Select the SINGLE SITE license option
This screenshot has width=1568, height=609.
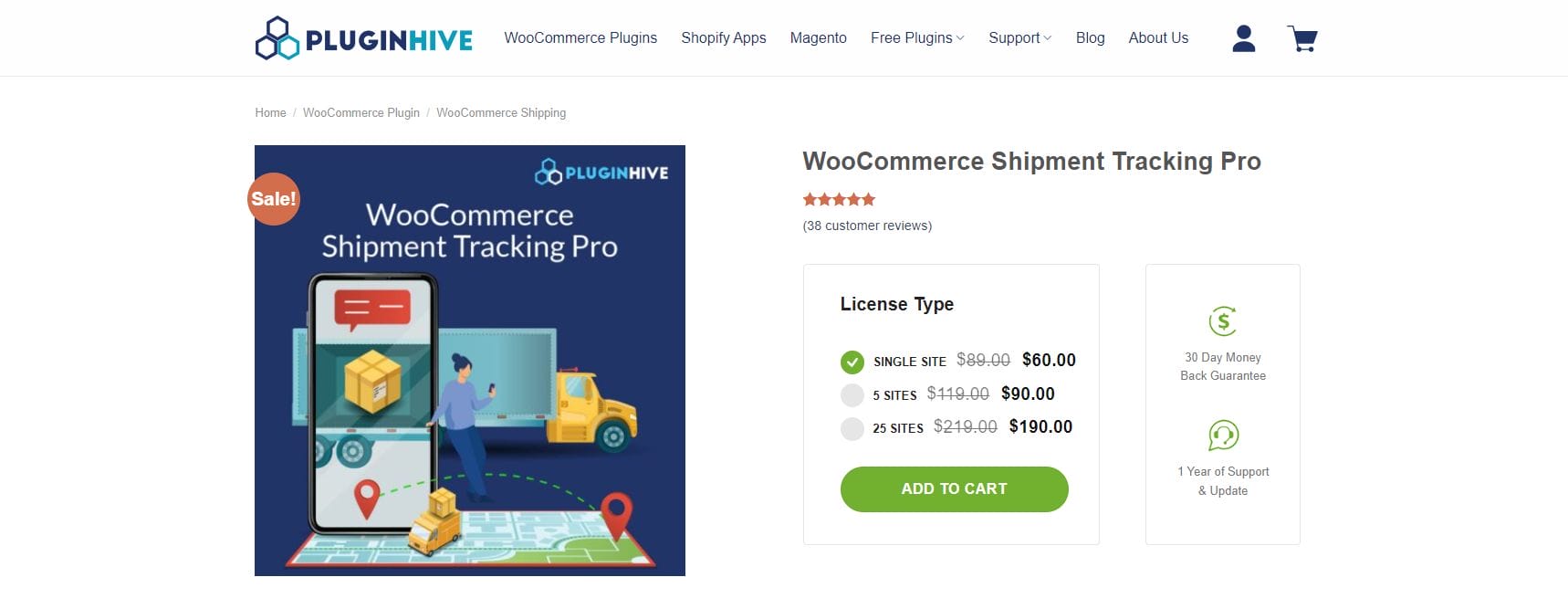pyautogui.click(x=852, y=362)
